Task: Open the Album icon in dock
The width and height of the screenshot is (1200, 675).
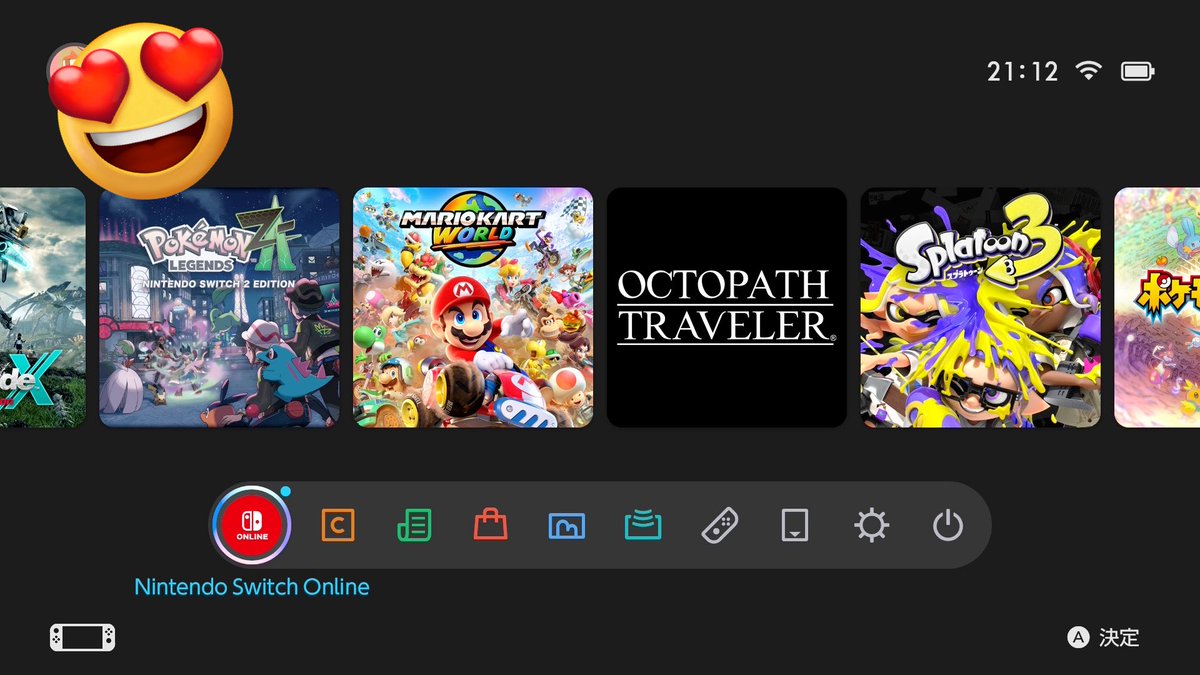Action: click(567, 525)
